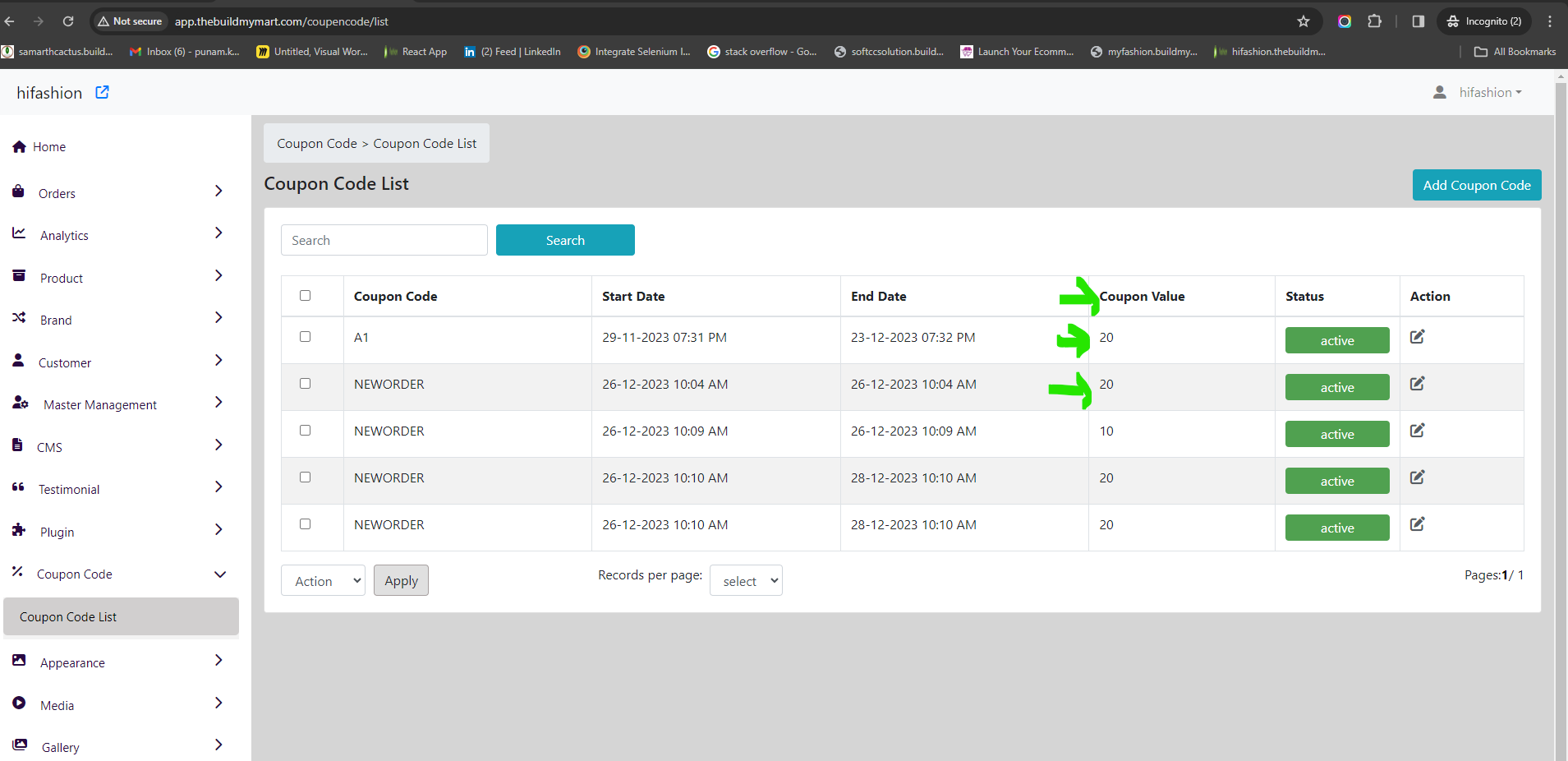The image size is (1568, 761).
Task: Click the Orders bag icon
Action: pyautogui.click(x=18, y=191)
